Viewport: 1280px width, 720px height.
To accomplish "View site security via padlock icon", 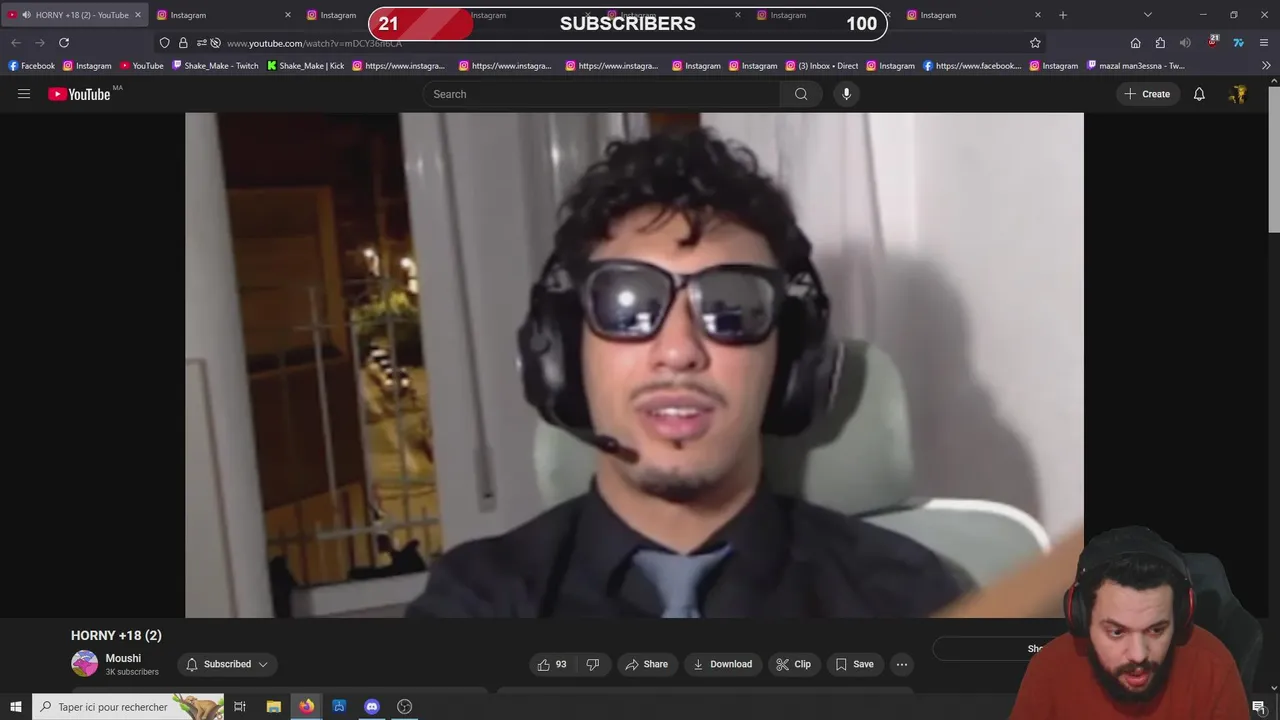I will pyautogui.click(x=183, y=43).
